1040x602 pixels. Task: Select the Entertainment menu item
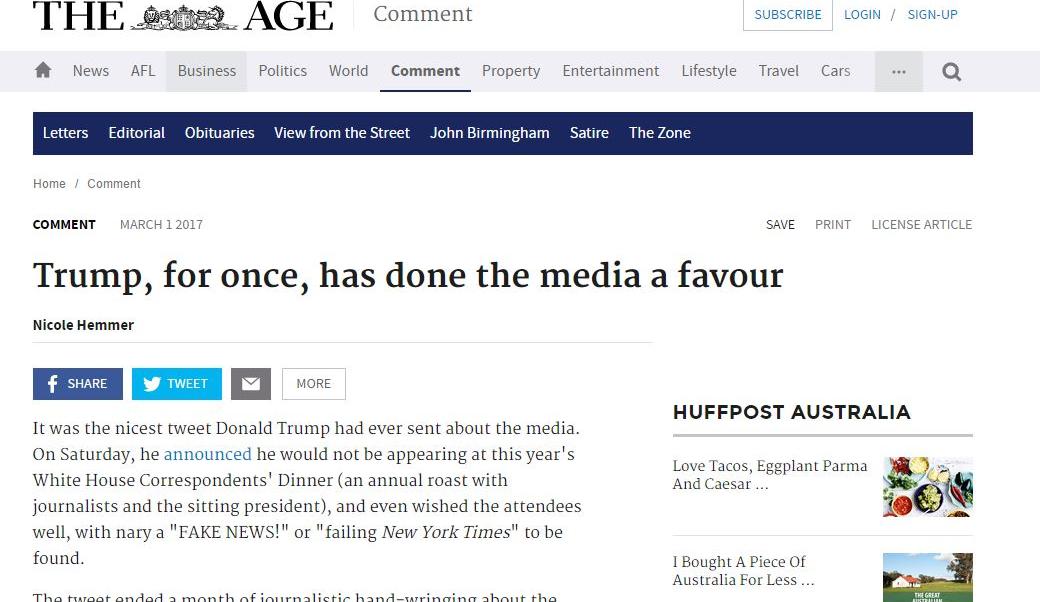coord(610,71)
